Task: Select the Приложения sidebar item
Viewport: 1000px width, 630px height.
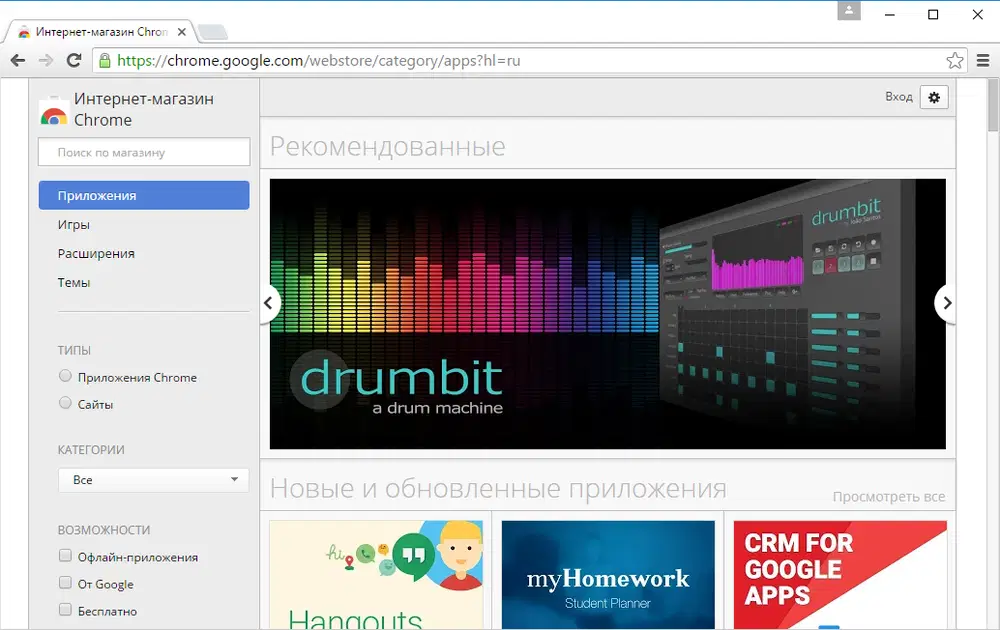Action: click(x=144, y=195)
